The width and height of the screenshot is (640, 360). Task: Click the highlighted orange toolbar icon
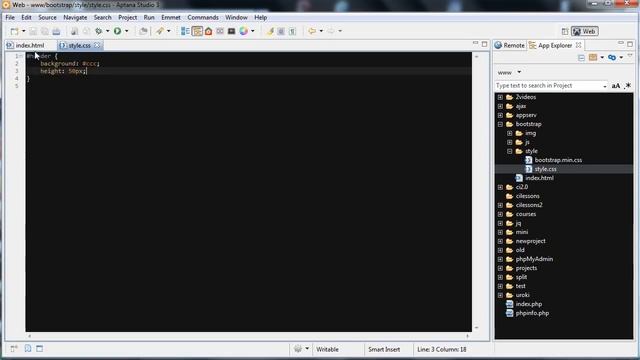pyautogui.click(x=197, y=31)
